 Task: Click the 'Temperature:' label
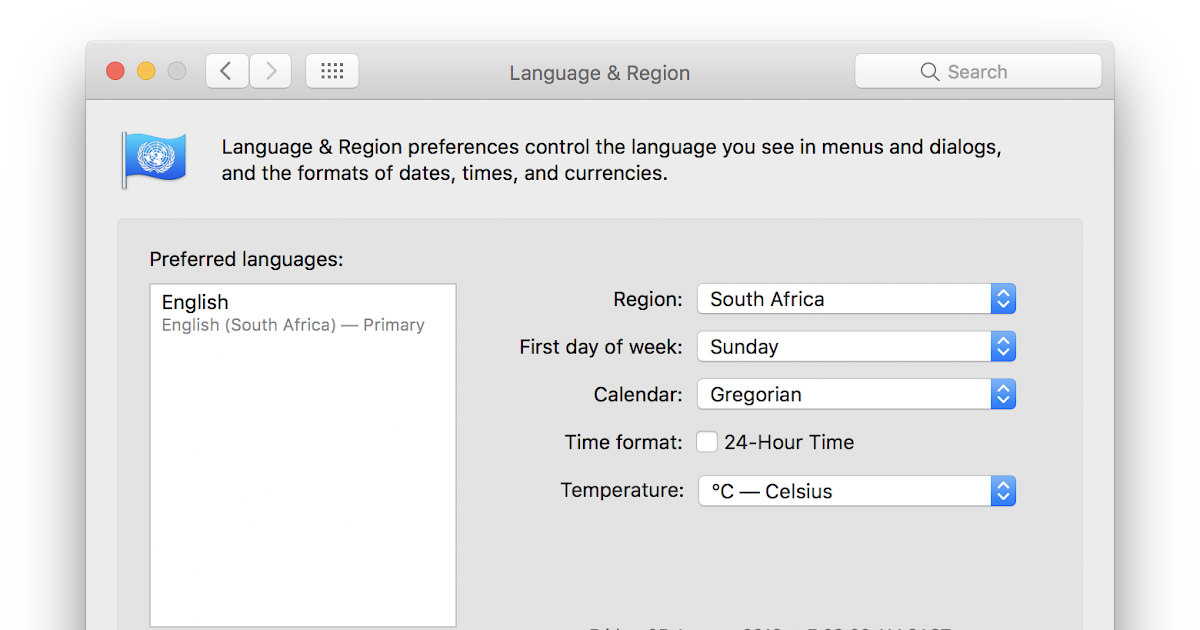coord(622,491)
